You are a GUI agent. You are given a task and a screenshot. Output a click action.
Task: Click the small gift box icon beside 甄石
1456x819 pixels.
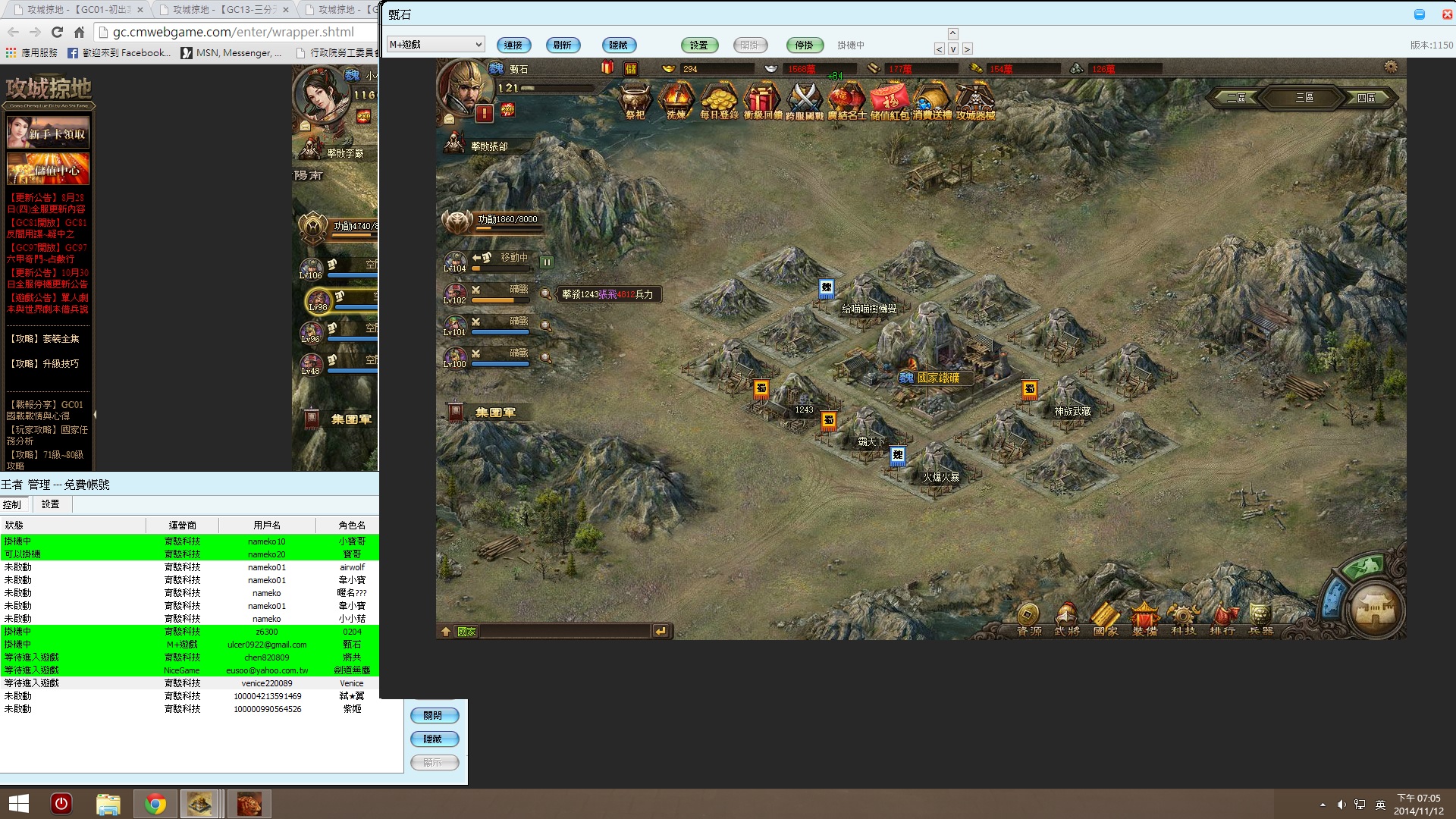point(607,67)
